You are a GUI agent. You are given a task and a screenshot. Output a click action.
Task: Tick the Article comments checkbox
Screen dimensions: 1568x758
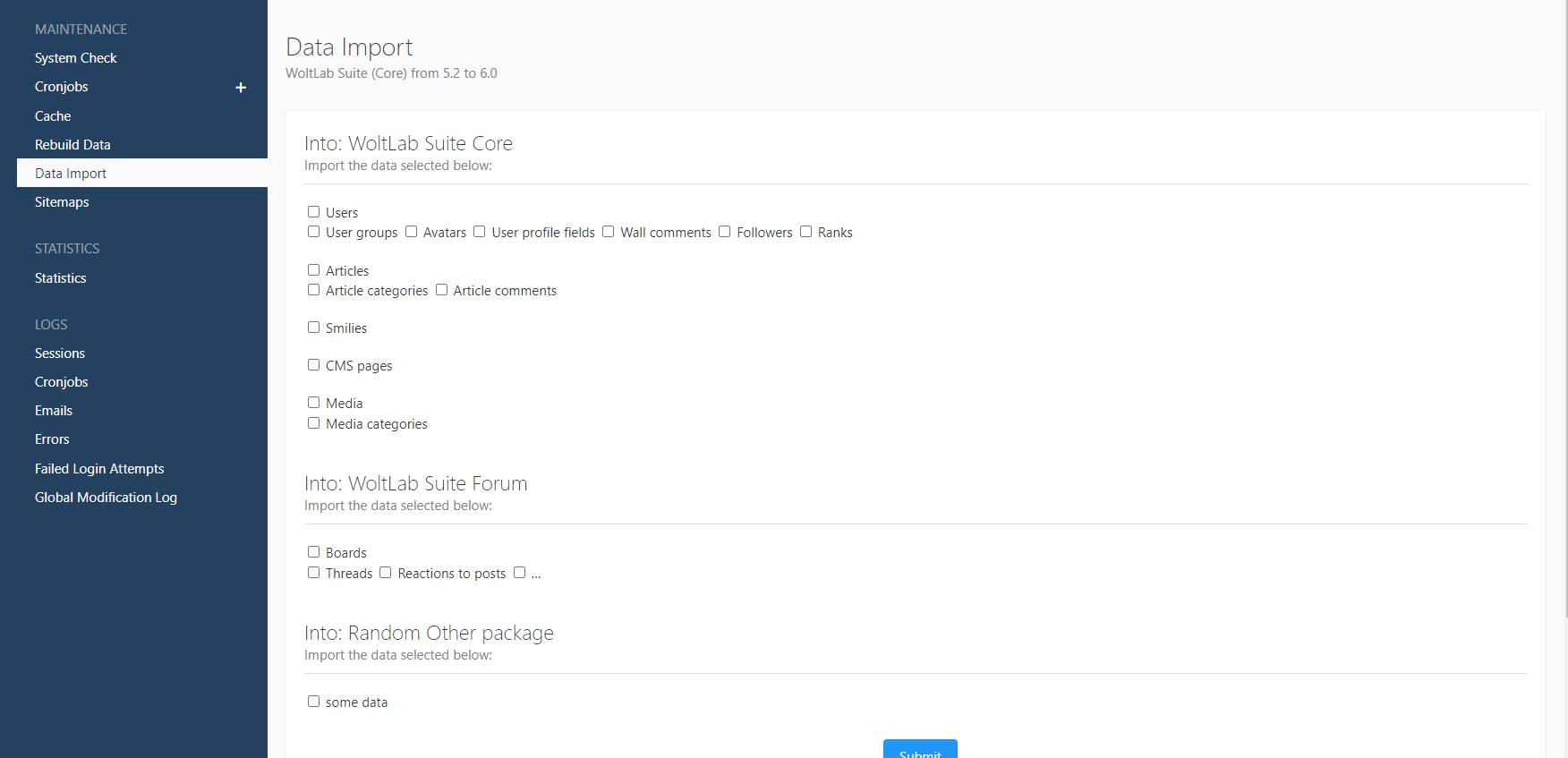(441, 290)
